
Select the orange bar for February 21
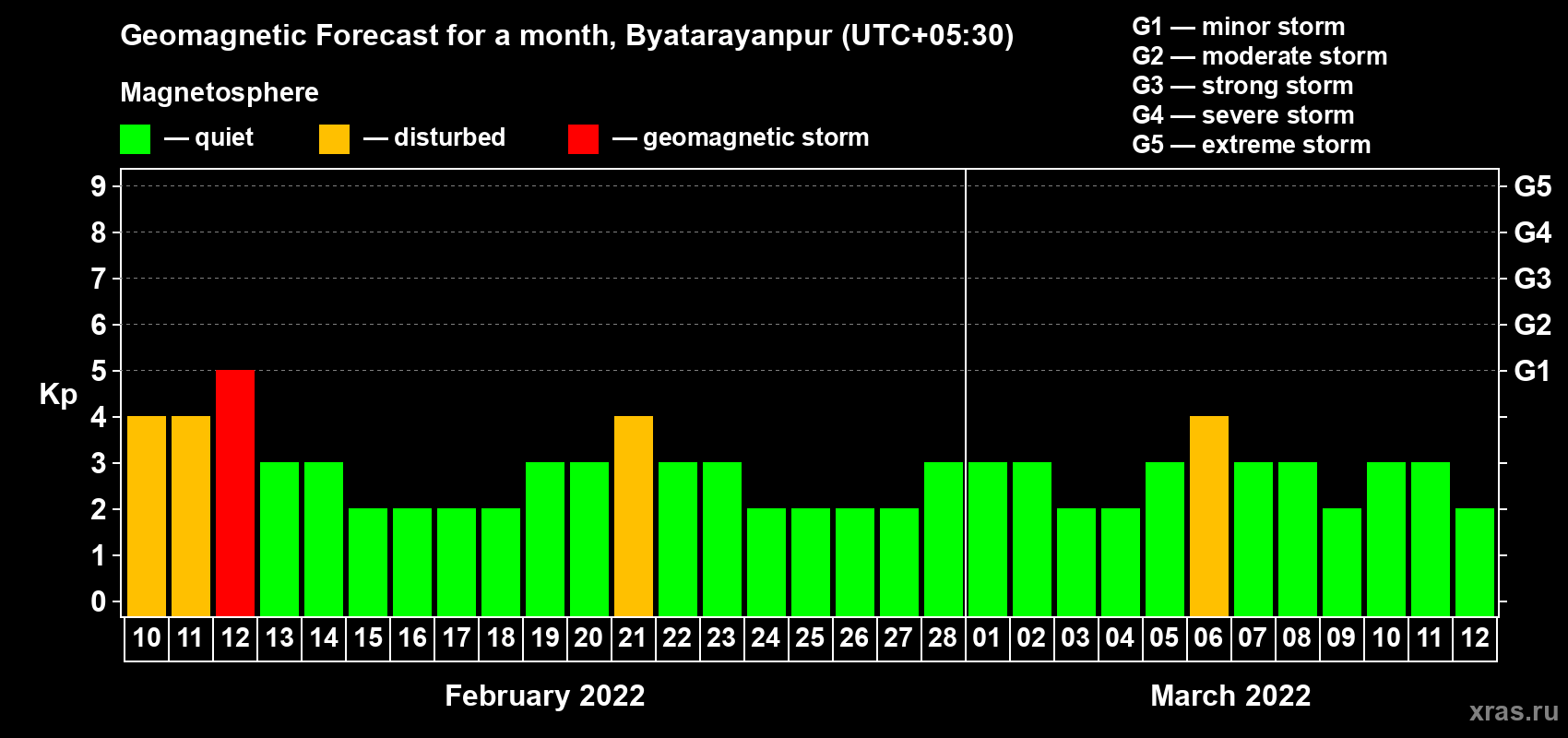[x=634, y=517]
